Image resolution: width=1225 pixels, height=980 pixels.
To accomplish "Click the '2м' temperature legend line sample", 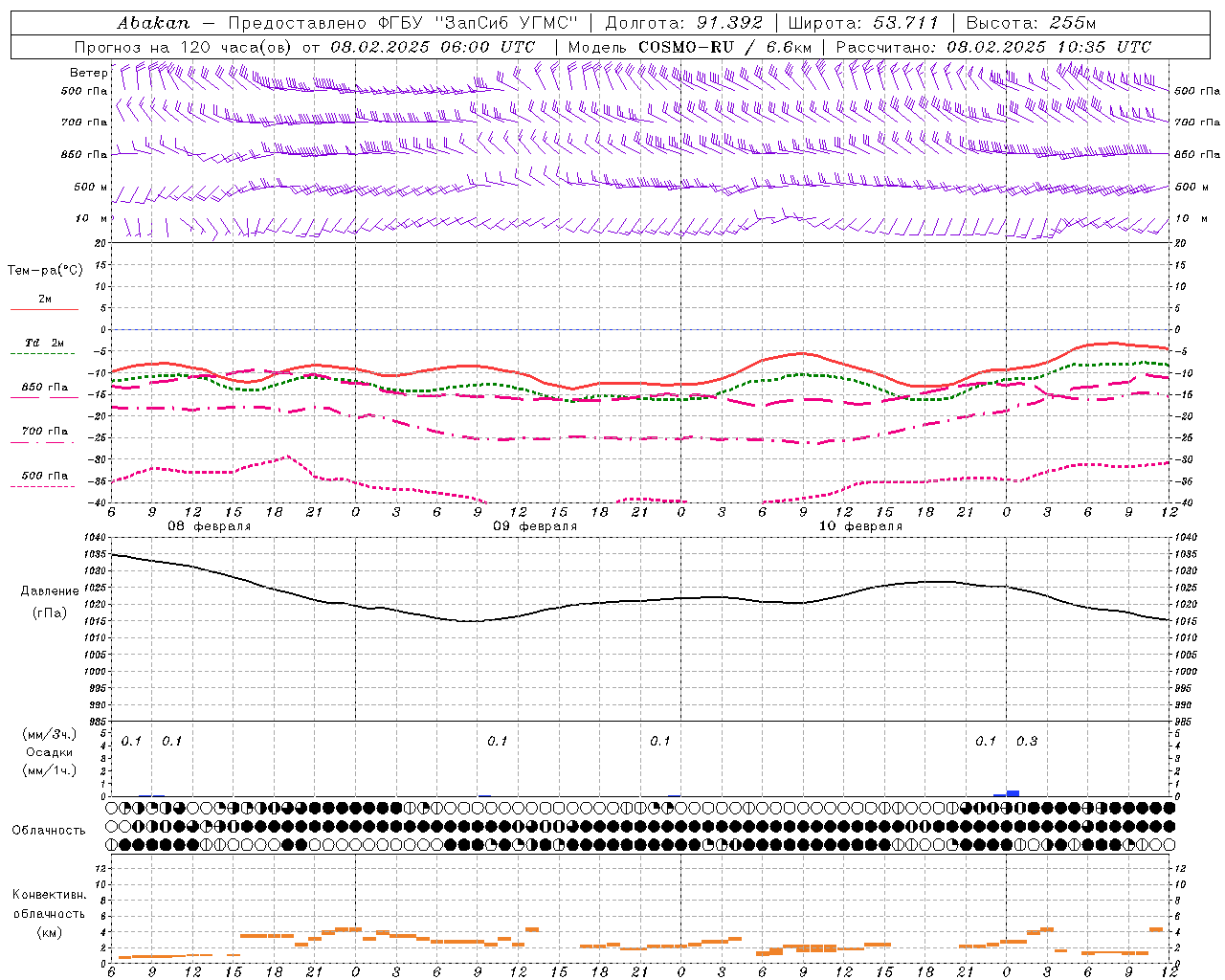I will pos(44,310).
